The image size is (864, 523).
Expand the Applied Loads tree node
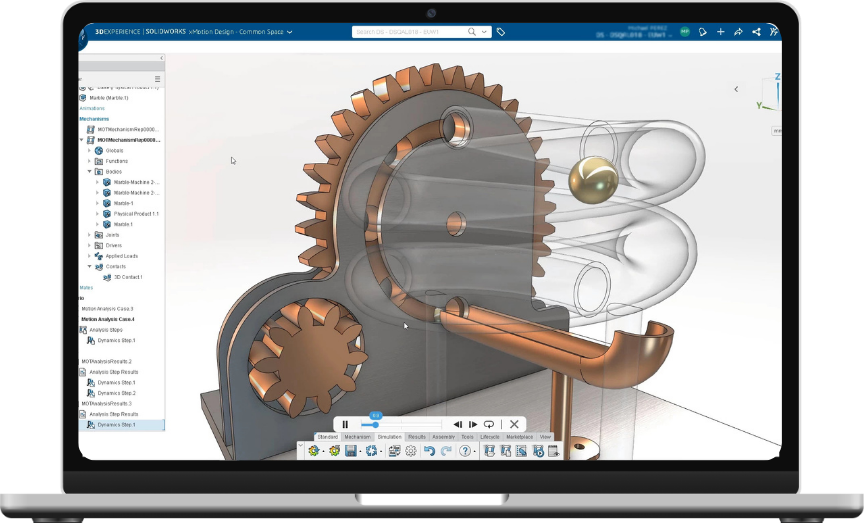click(89, 256)
